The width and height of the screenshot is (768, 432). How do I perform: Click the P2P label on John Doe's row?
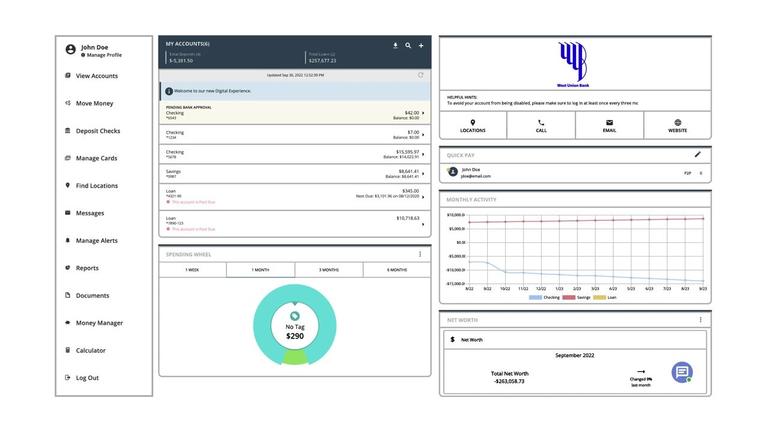coord(688,173)
